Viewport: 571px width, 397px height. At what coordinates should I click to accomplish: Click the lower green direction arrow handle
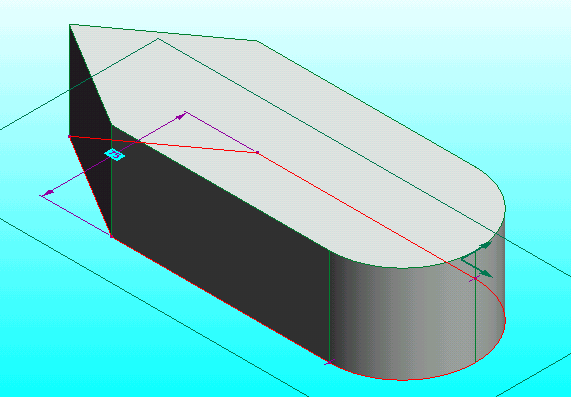tap(486, 274)
